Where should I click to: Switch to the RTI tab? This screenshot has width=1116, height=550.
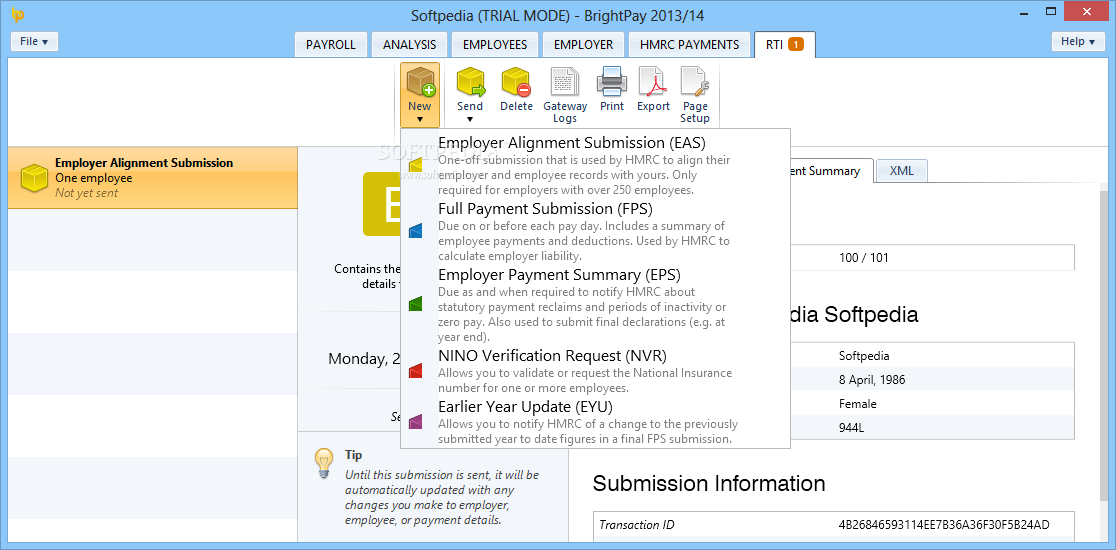[x=785, y=44]
